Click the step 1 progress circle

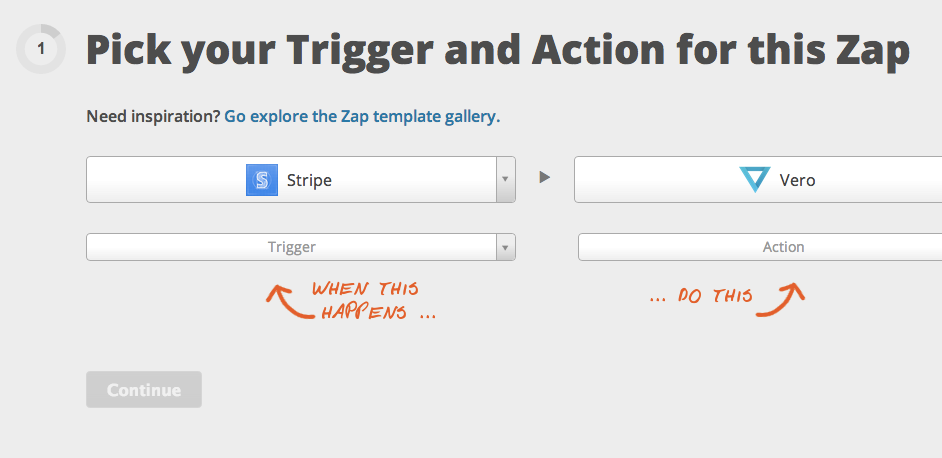pos(41,49)
